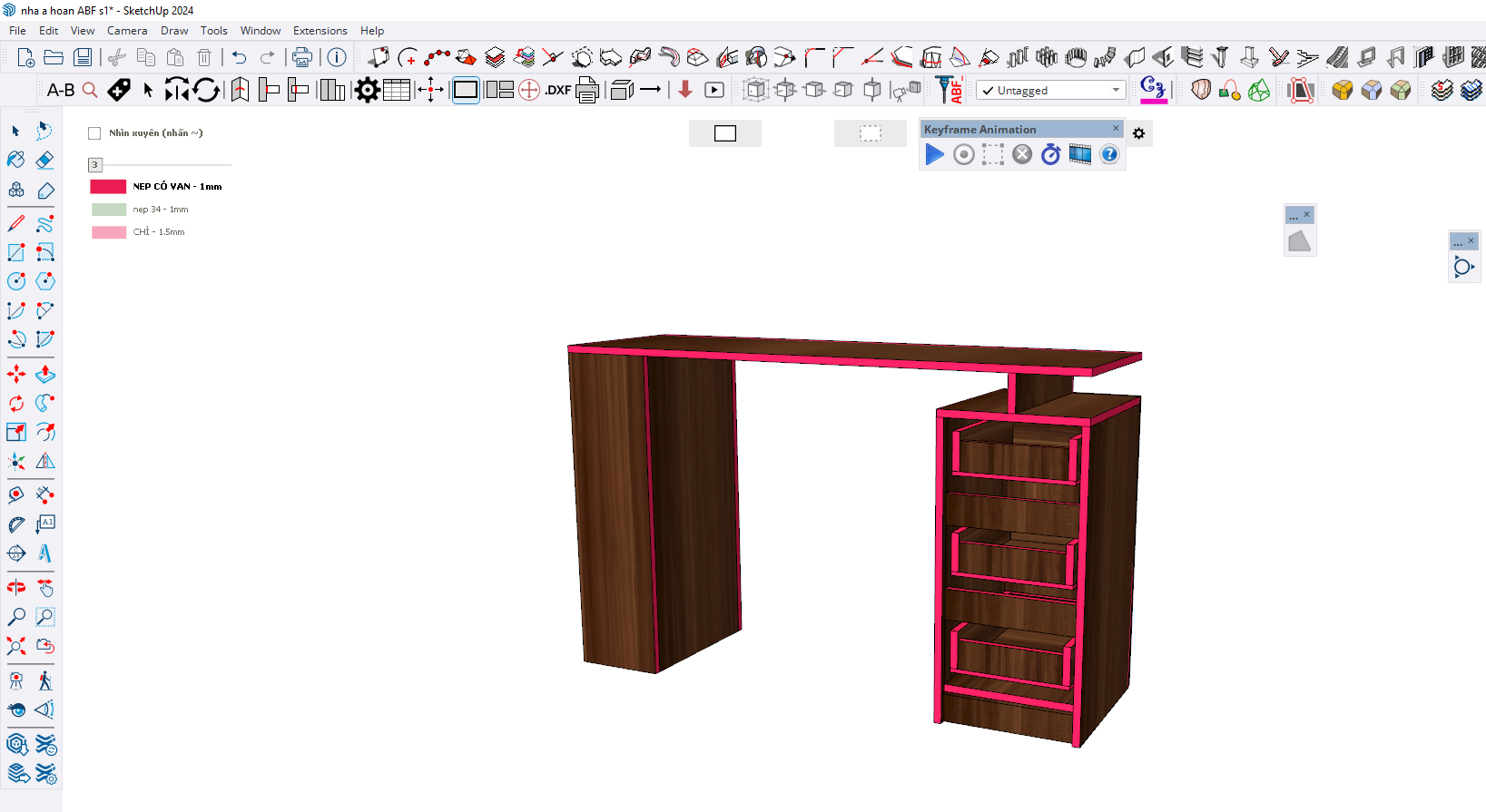Pick the Push/Pull tool
The image size is (1486, 812).
(44, 374)
